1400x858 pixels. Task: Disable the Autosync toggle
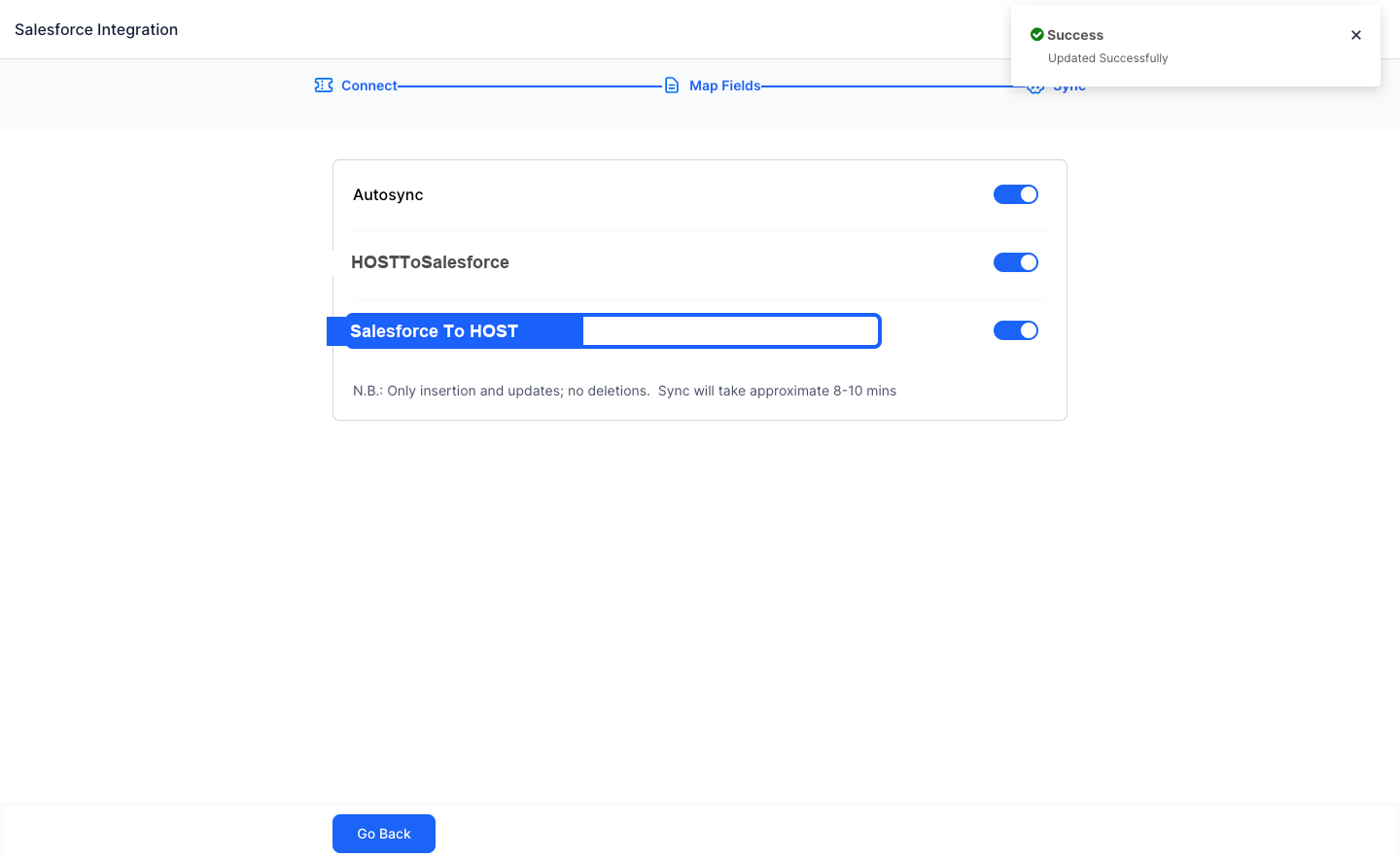click(1016, 194)
